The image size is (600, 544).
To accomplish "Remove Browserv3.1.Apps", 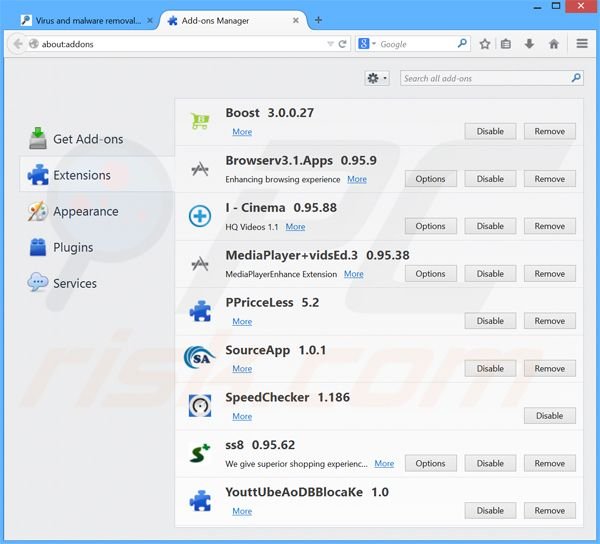I will [x=549, y=179].
